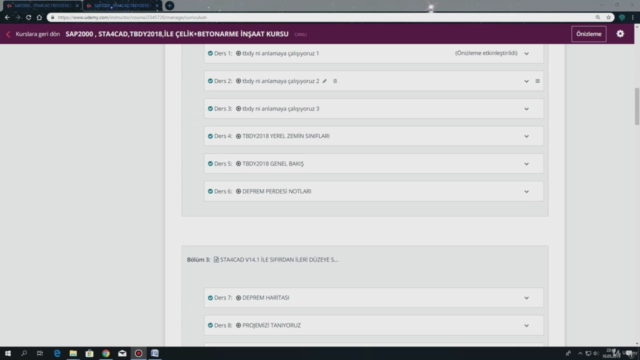Click the zoom magnifier in address bar
This screenshot has width=640, height=360.
[x=598, y=18]
